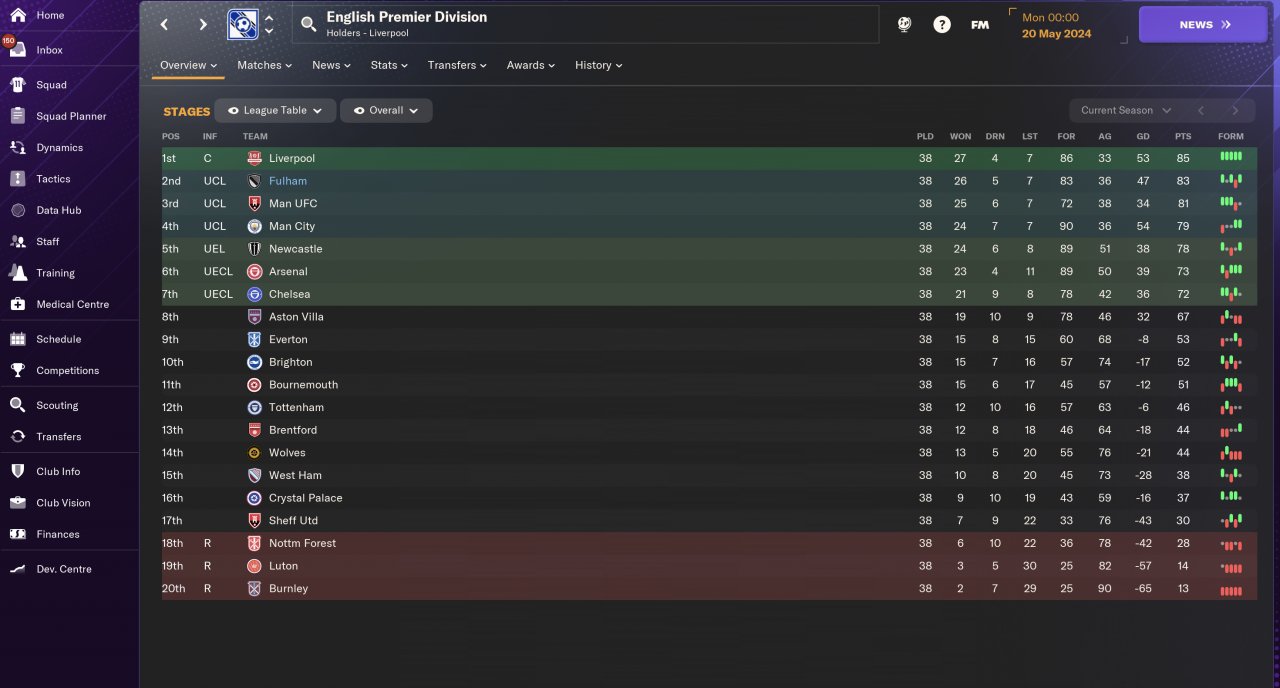
Task: Go to next season arrow
Action: click(x=1235, y=110)
